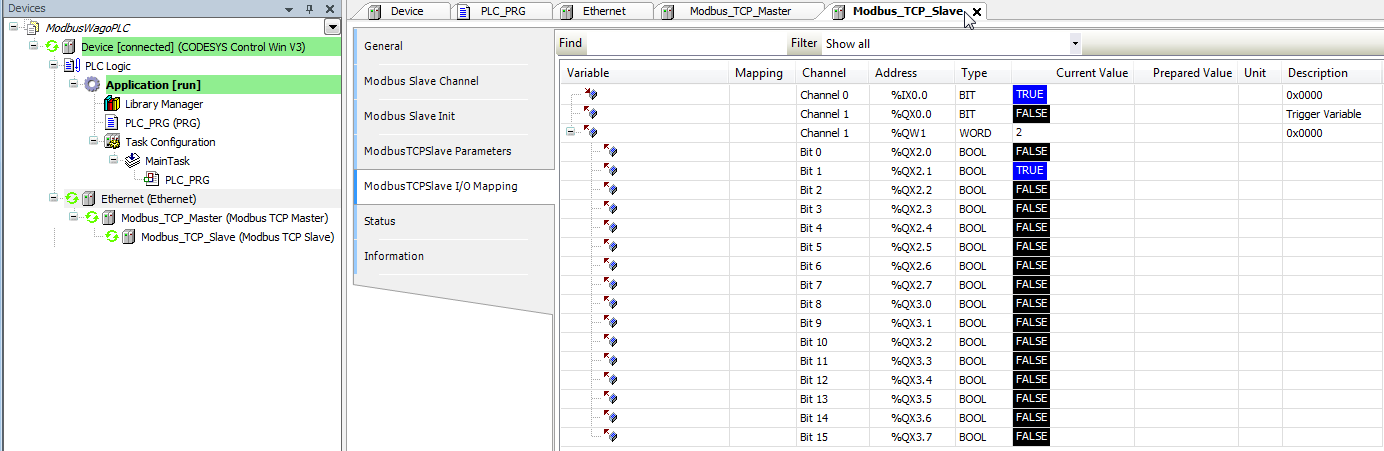Pin the Devices panel with pushpin
The height and width of the screenshot is (451, 1384).
[x=310, y=9]
